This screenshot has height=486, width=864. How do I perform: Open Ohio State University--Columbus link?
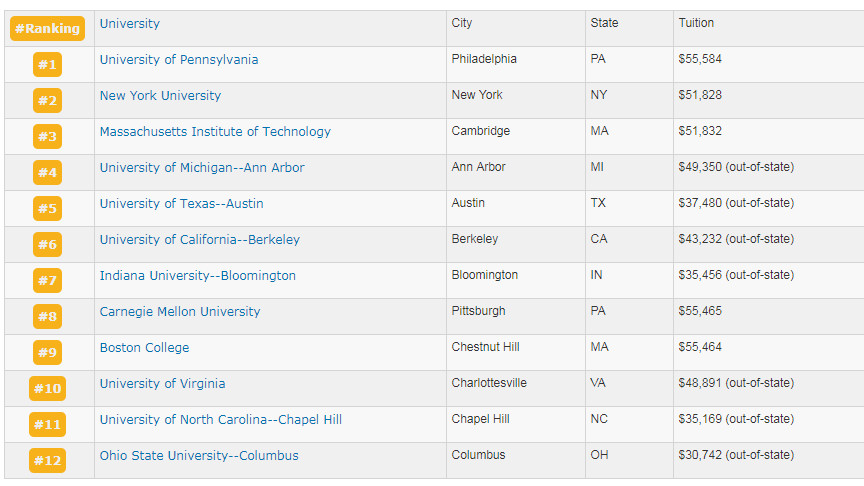coord(199,456)
